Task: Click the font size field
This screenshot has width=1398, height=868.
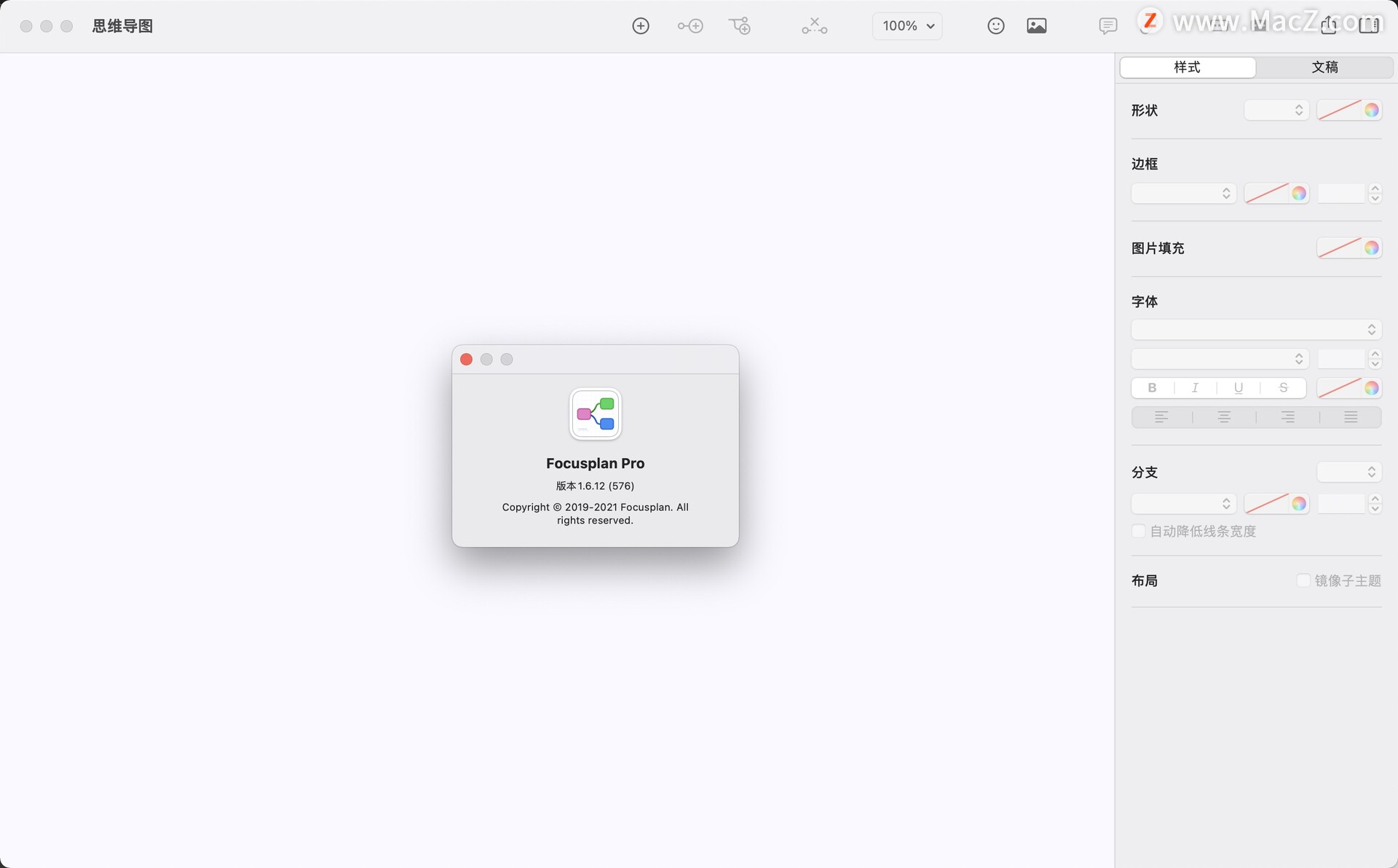Action: pyautogui.click(x=1341, y=359)
